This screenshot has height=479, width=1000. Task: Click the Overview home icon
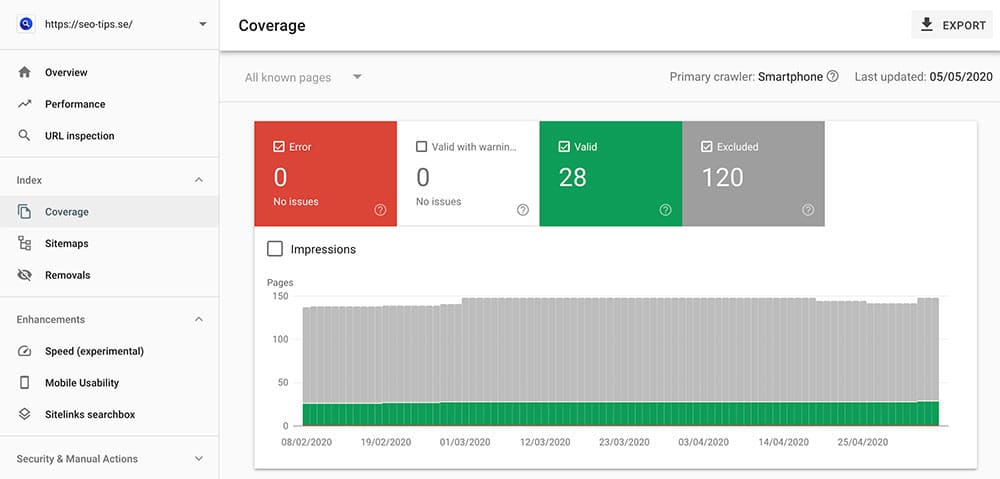coord(24,72)
